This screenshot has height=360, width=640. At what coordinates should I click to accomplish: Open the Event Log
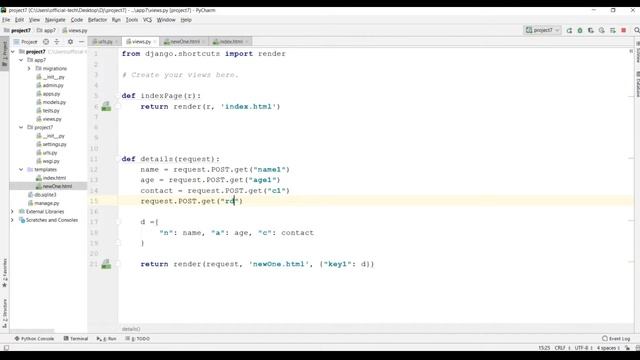[616, 339]
